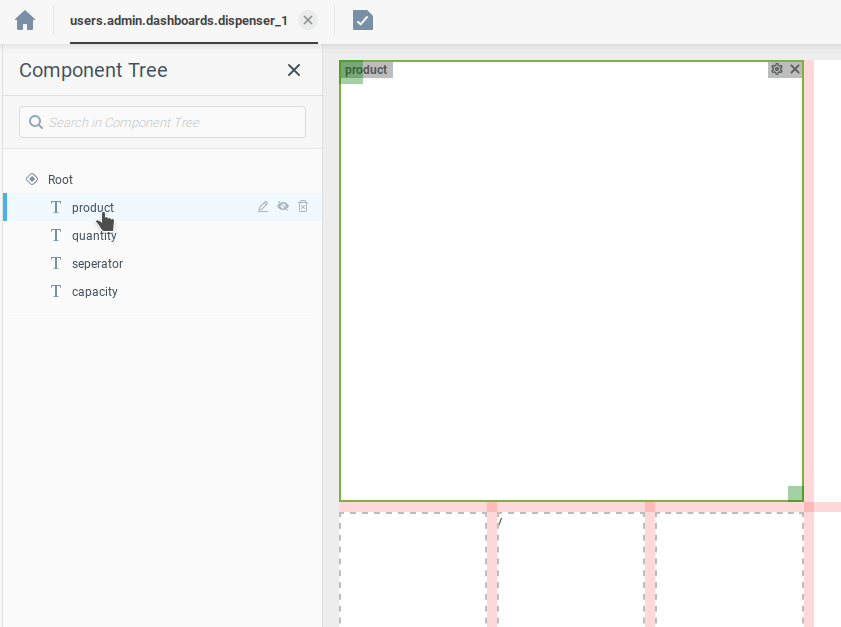This screenshot has width=841, height=627.
Task: Select the seperator component in the tree
Action: point(97,264)
